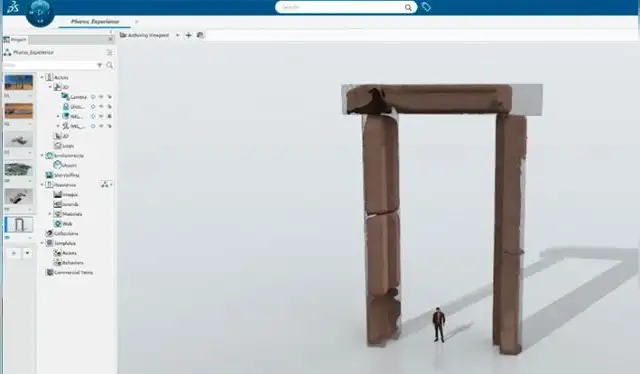The height and width of the screenshot is (374, 640).
Task: Collapse the Templates node
Action: click(42, 243)
